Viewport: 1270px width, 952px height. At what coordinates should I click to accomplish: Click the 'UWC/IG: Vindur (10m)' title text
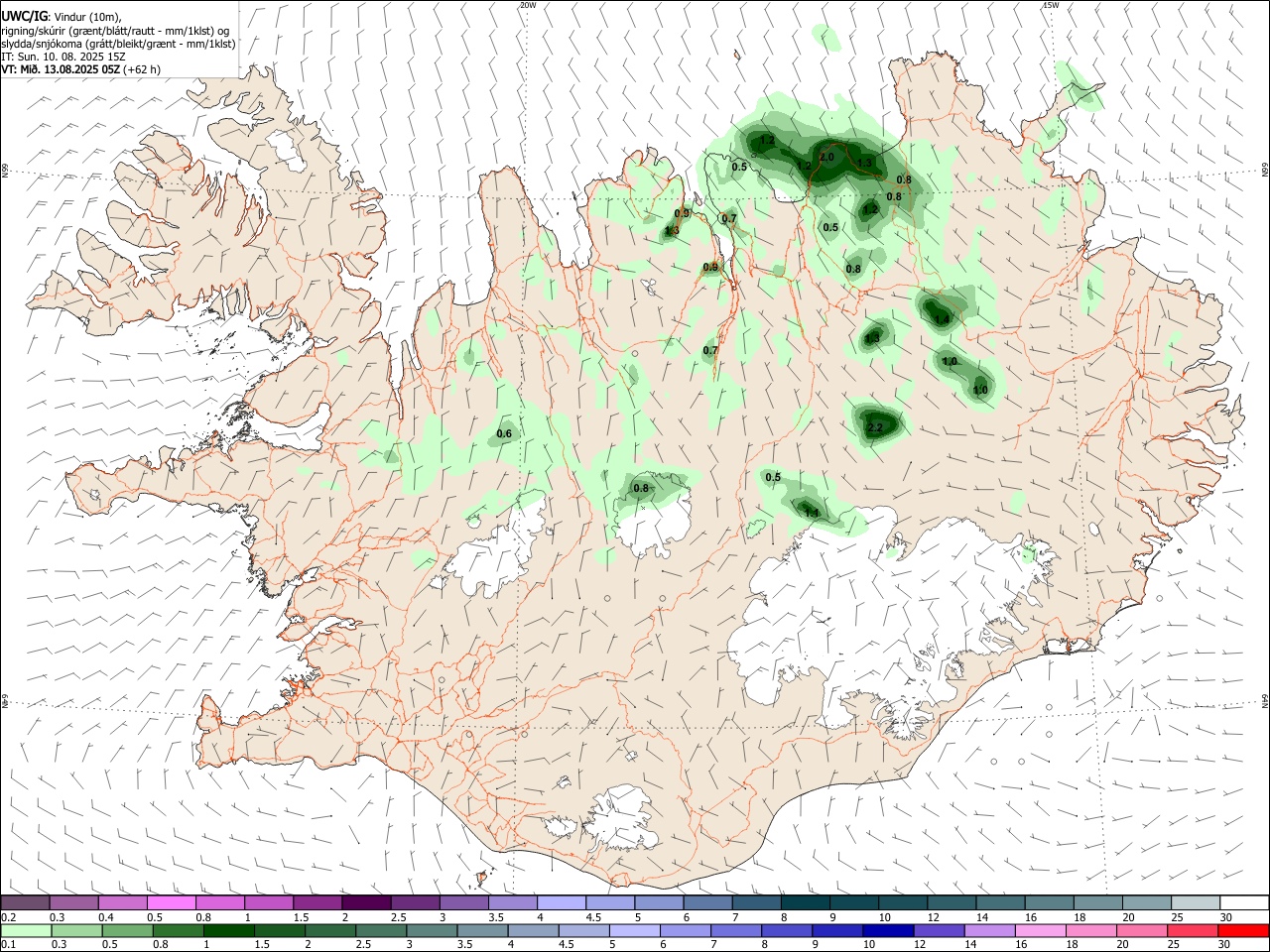pyautogui.click(x=61, y=17)
